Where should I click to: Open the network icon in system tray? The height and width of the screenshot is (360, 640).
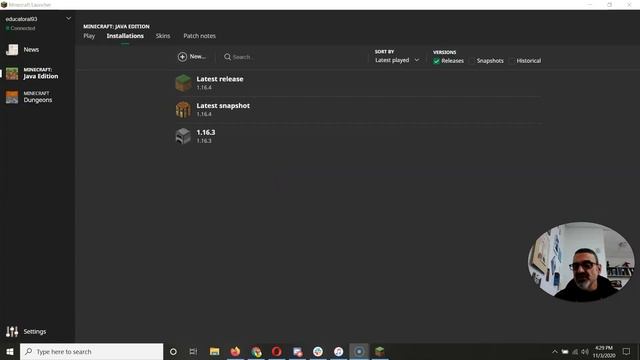point(575,351)
